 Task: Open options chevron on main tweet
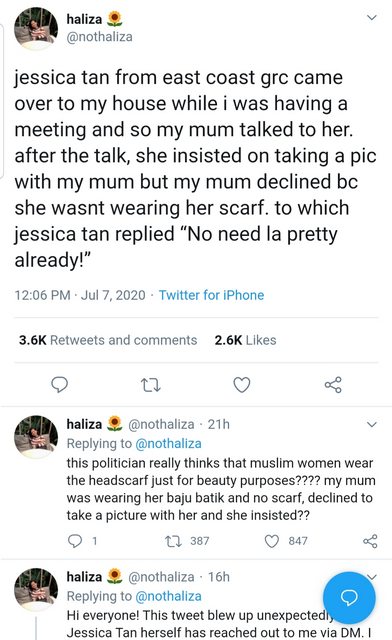(372, 18)
